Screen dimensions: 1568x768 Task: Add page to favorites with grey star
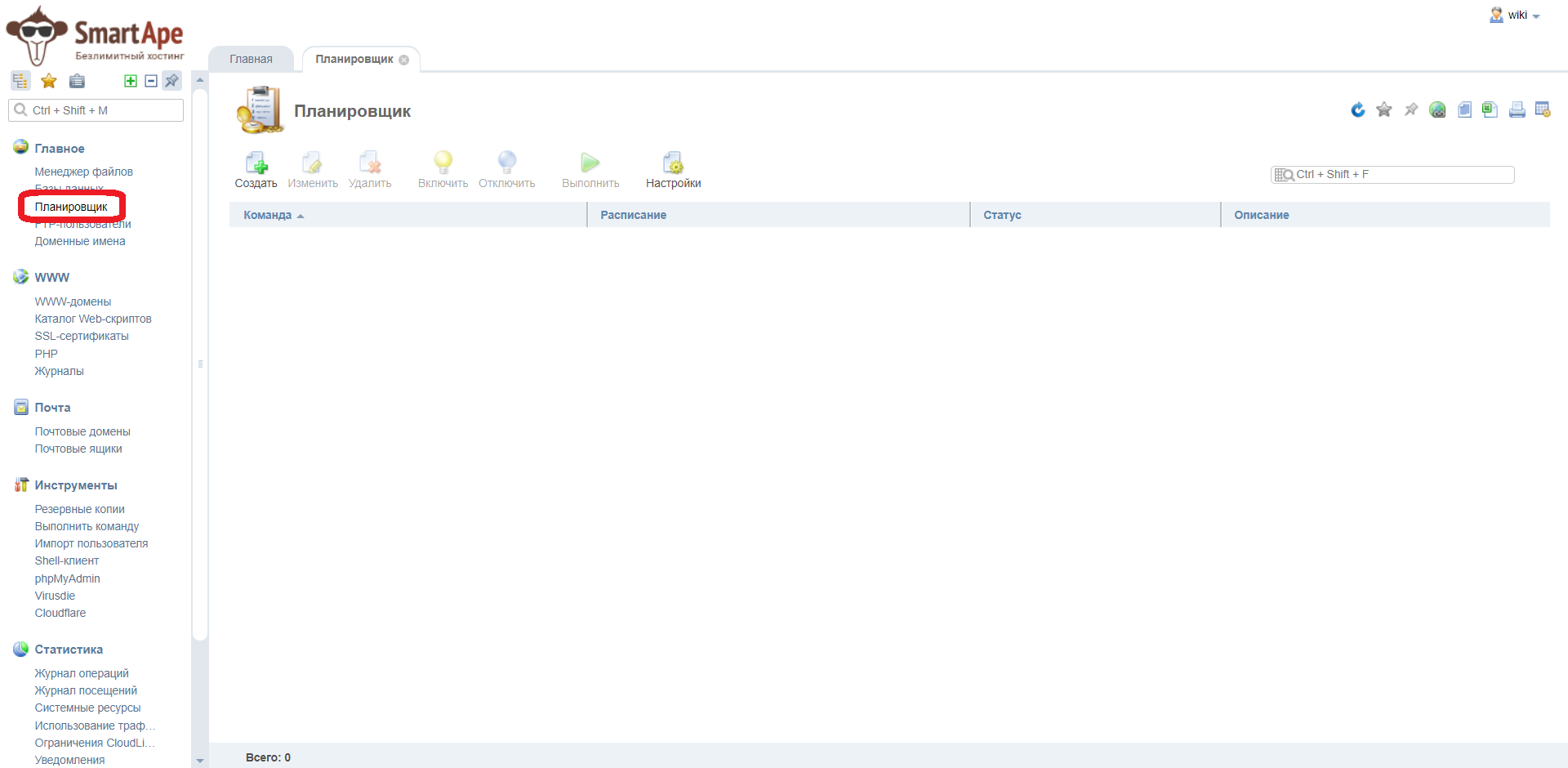point(1383,109)
